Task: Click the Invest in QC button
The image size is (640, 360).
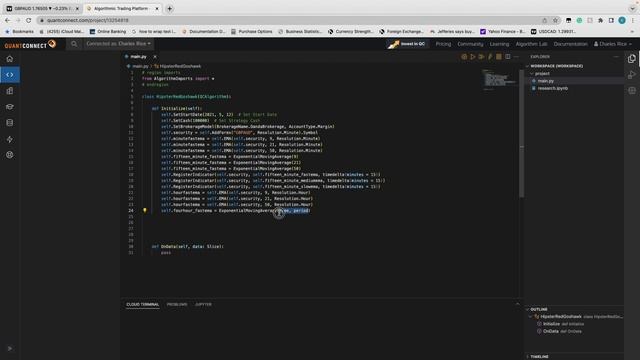Action: click(x=407, y=44)
